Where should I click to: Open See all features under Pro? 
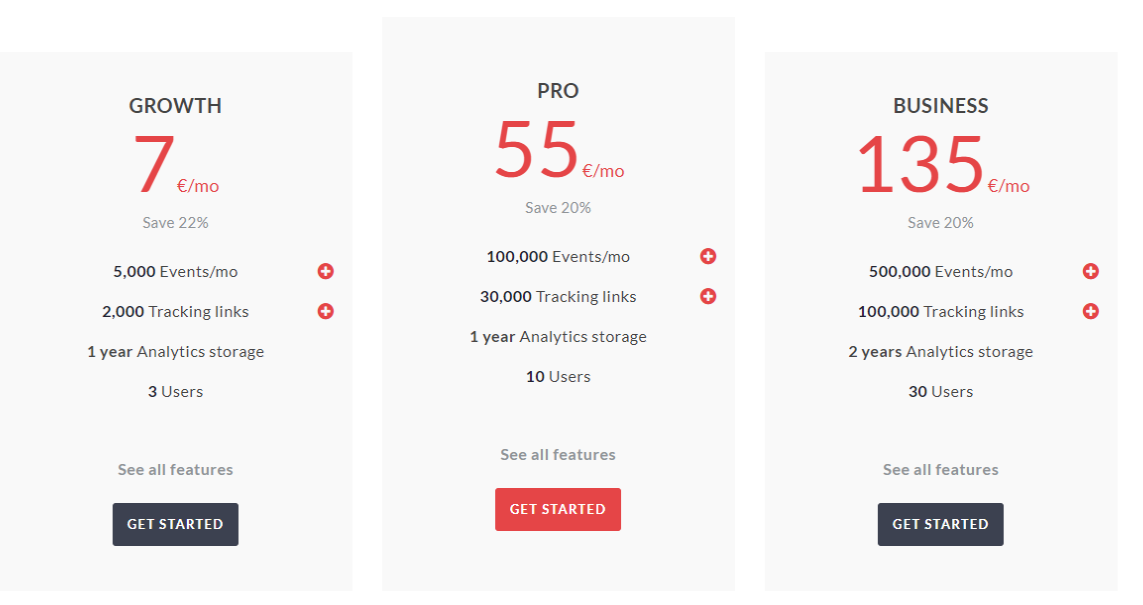558,455
